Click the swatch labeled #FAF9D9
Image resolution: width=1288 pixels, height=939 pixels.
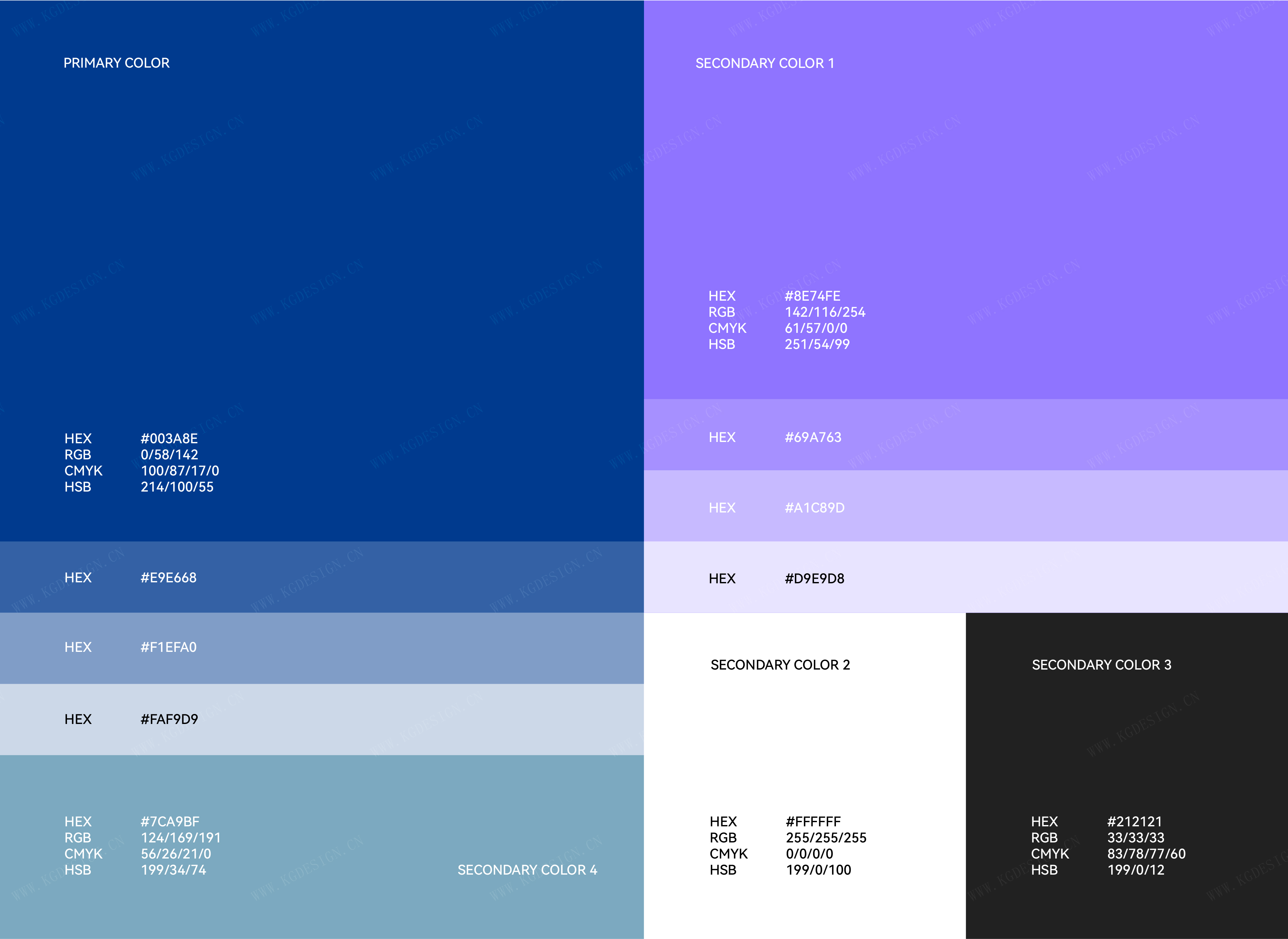click(322, 719)
